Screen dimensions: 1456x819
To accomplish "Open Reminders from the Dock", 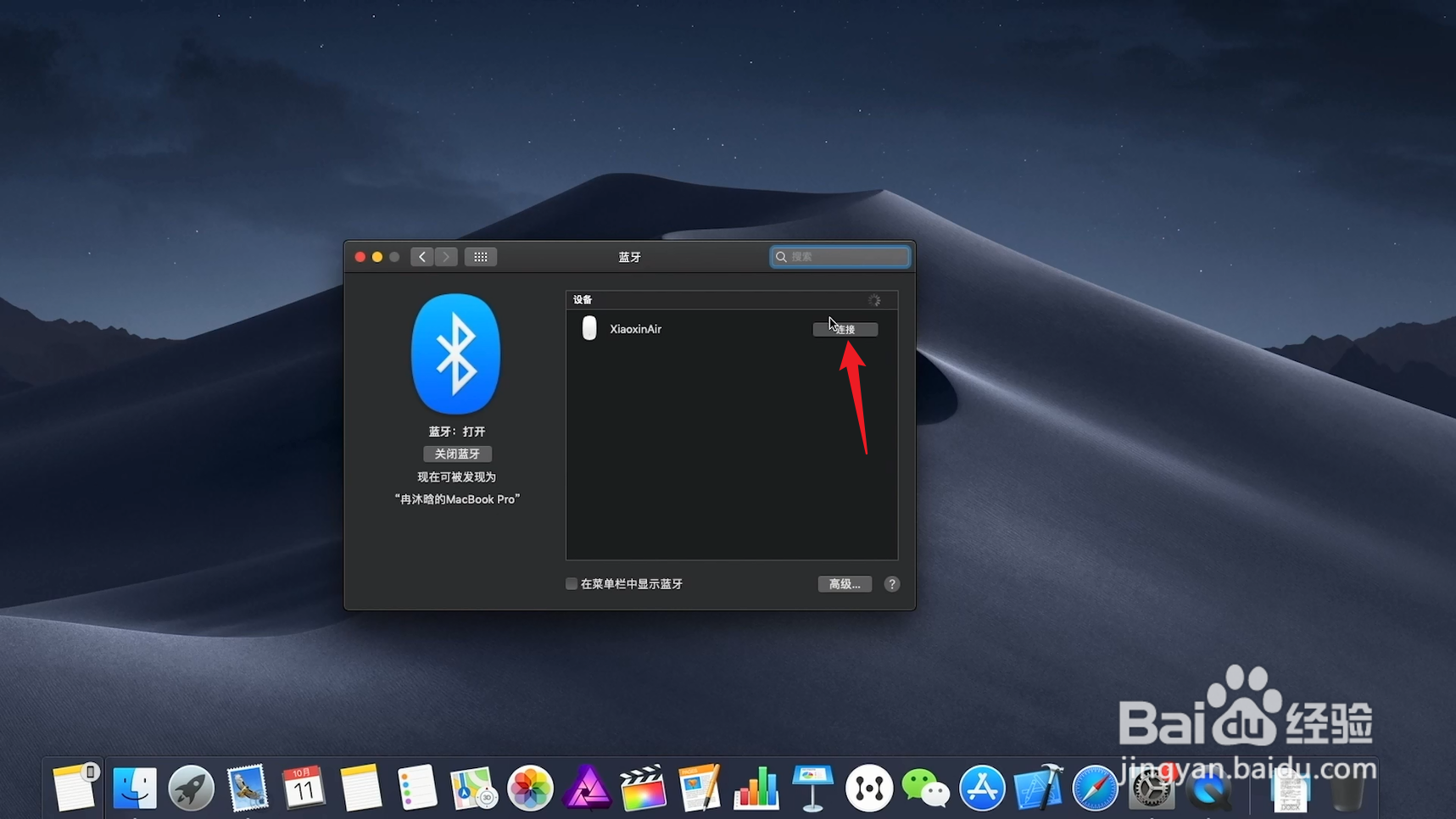I will [x=417, y=788].
